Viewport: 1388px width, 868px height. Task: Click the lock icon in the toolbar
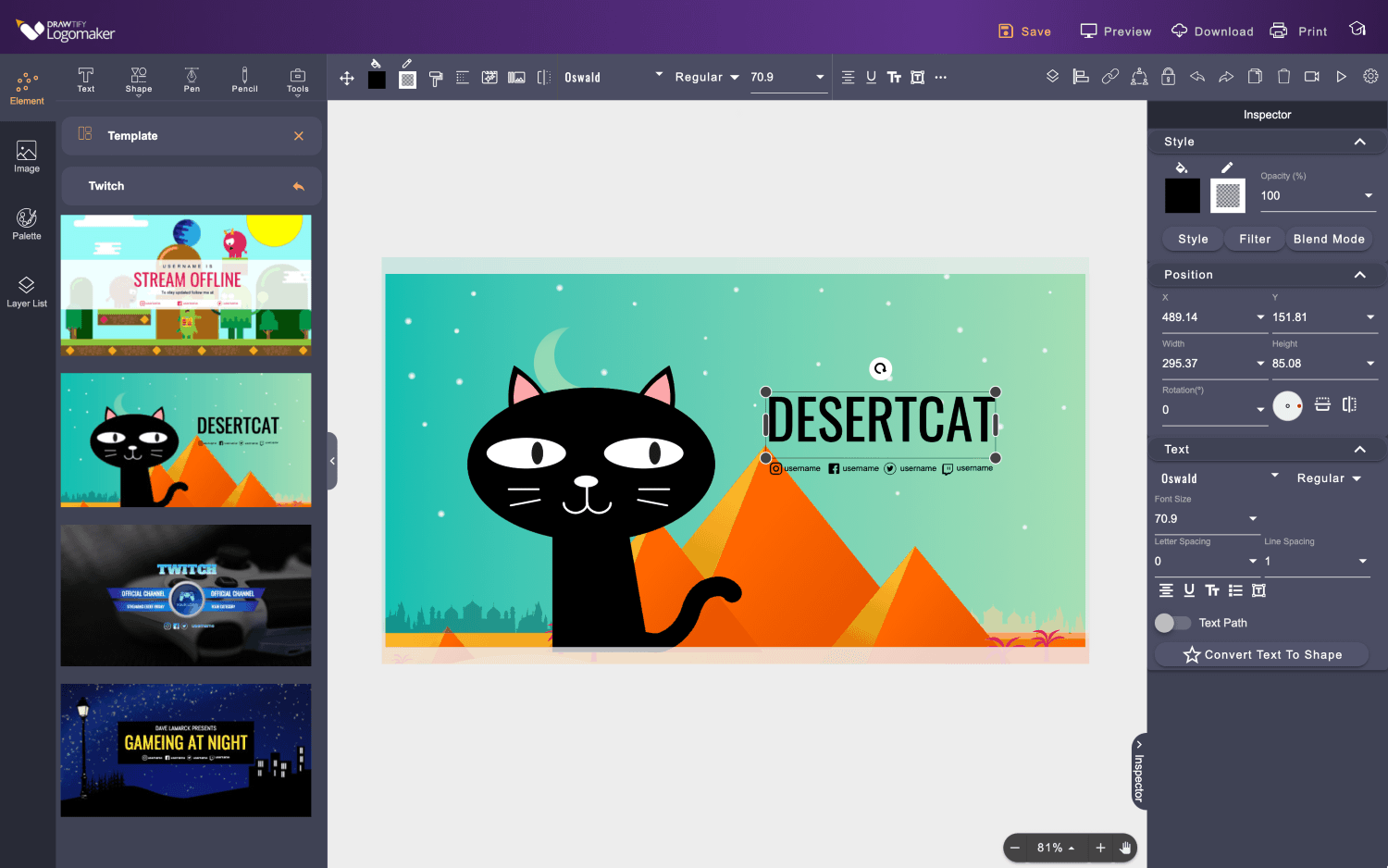[x=1168, y=77]
